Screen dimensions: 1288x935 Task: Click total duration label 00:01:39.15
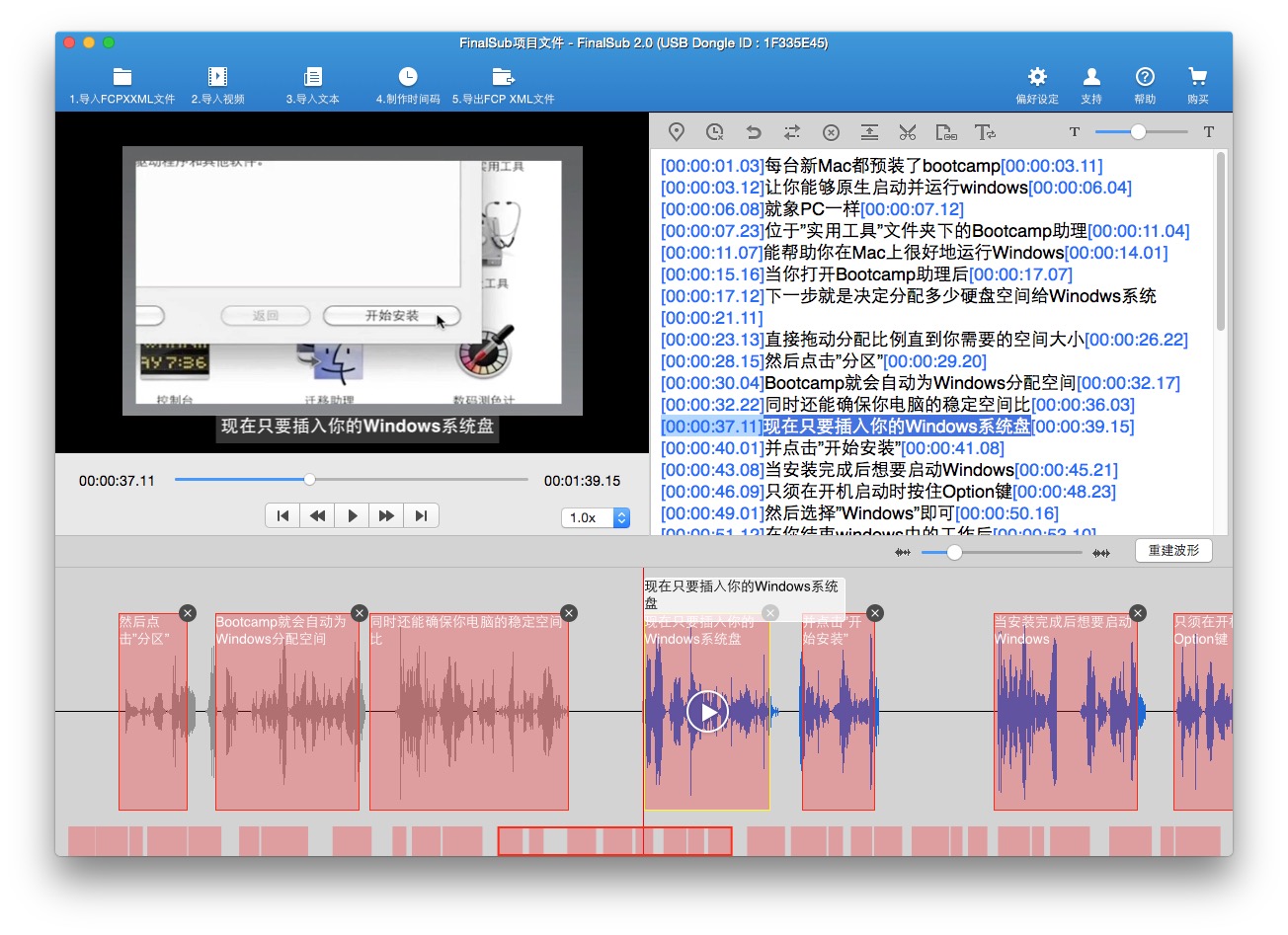pyautogui.click(x=583, y=481)
